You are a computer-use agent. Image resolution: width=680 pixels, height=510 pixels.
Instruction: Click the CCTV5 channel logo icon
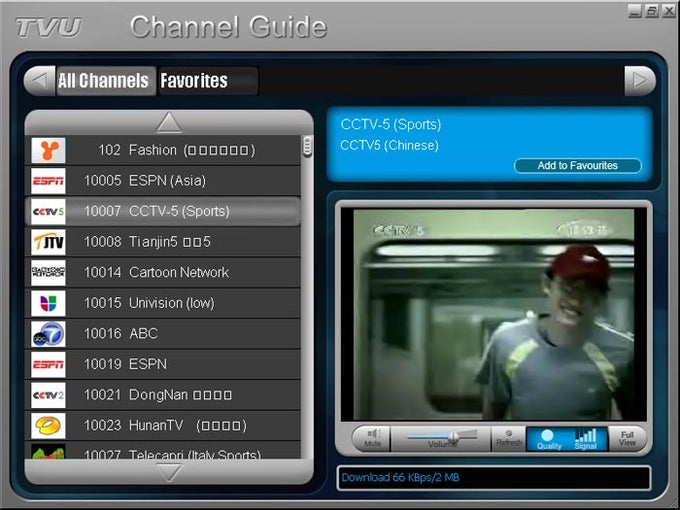pos(48,212)
